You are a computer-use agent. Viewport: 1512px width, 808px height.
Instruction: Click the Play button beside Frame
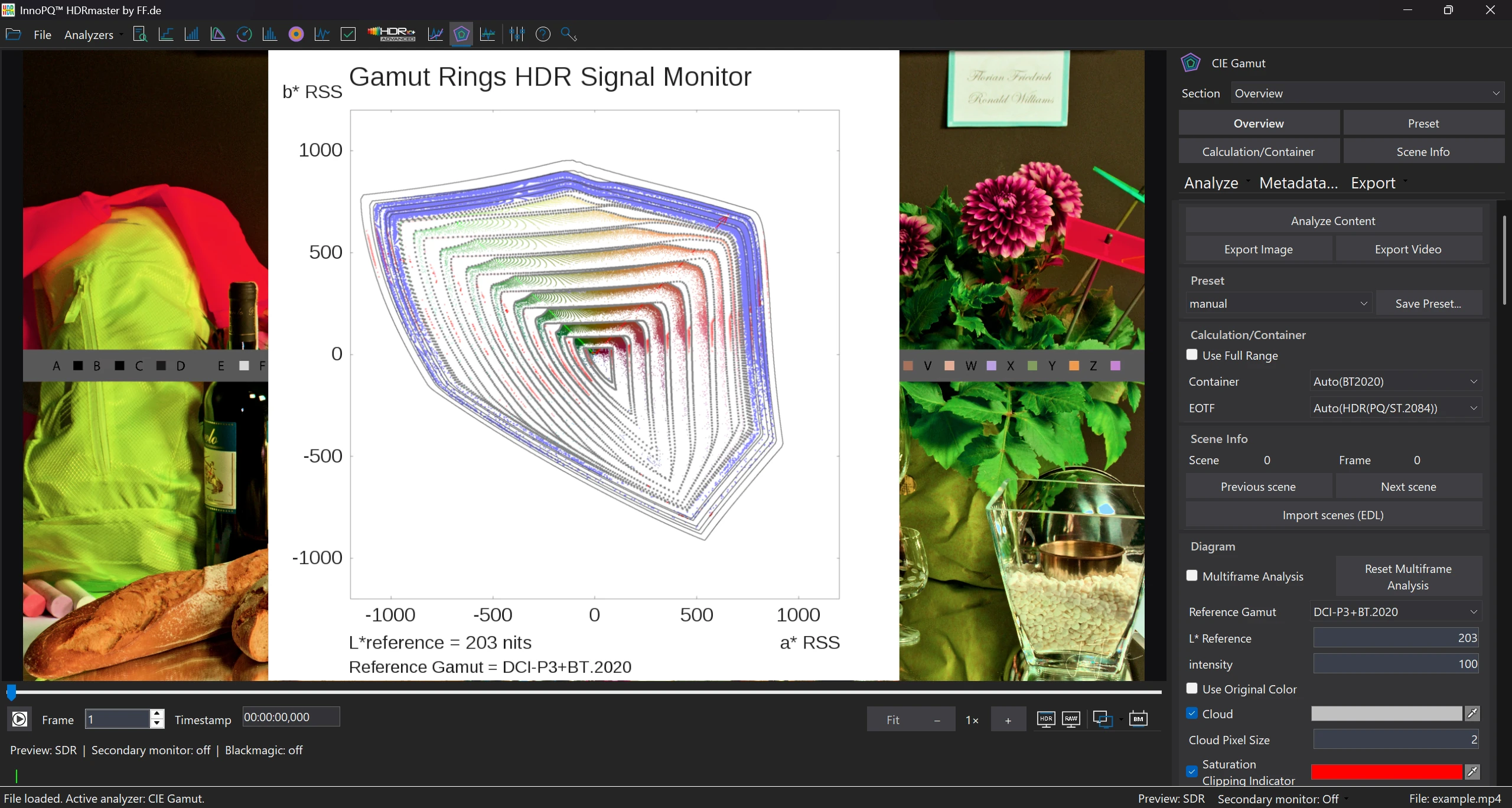[19, 719]
